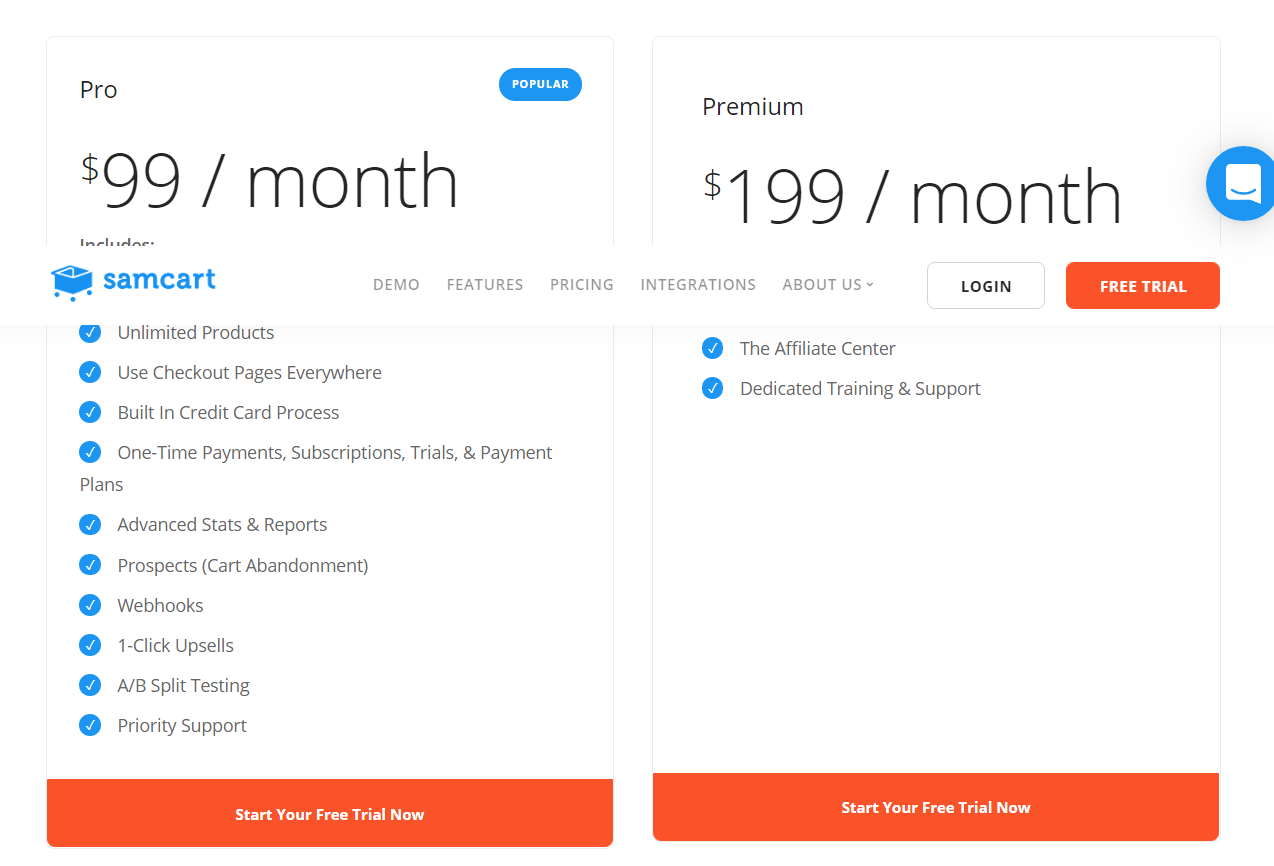The width and height of the screenshot is (1274, 866).
Task: Click the orange Free Trial header button
Action: click(1142, 286)
